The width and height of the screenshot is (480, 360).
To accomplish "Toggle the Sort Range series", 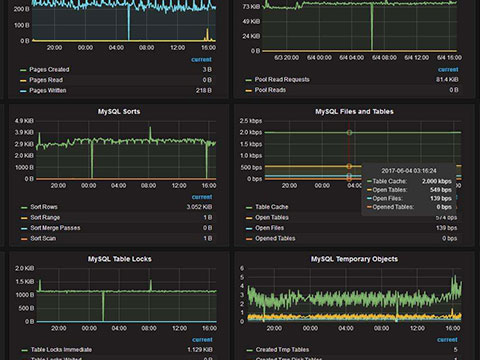I will 45,217.
